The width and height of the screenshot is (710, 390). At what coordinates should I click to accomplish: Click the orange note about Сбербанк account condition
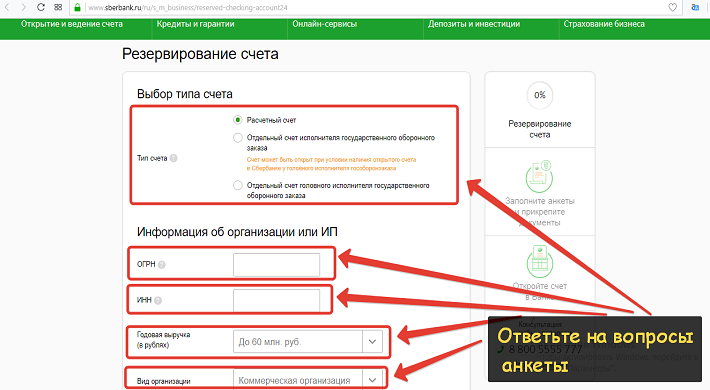pos(331,164)
